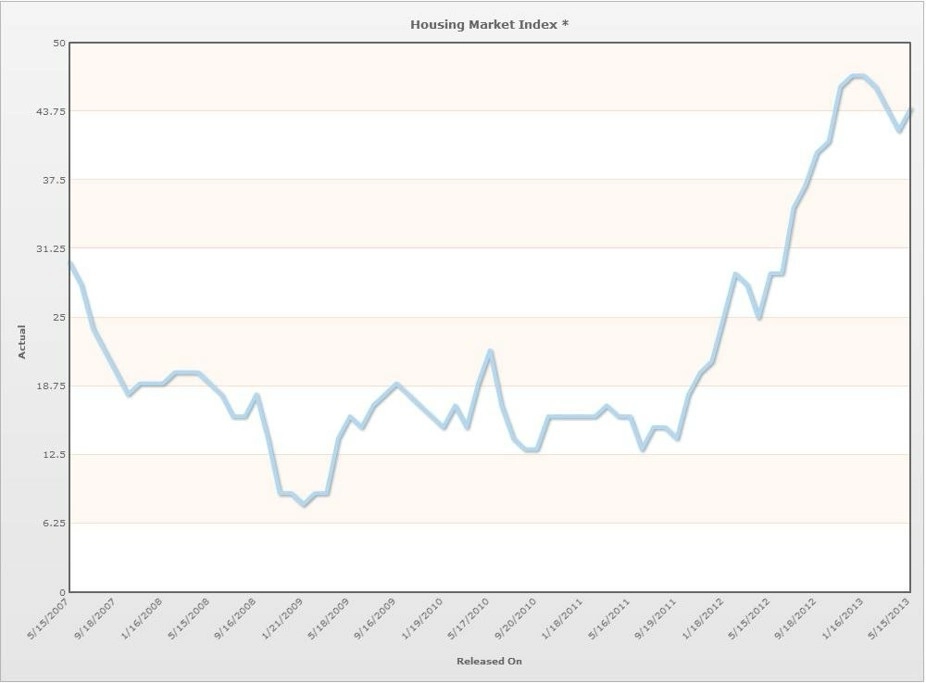926x683 pixels.
Task: Click the 9/19/2011 date tick label
Action: (656, 618)
